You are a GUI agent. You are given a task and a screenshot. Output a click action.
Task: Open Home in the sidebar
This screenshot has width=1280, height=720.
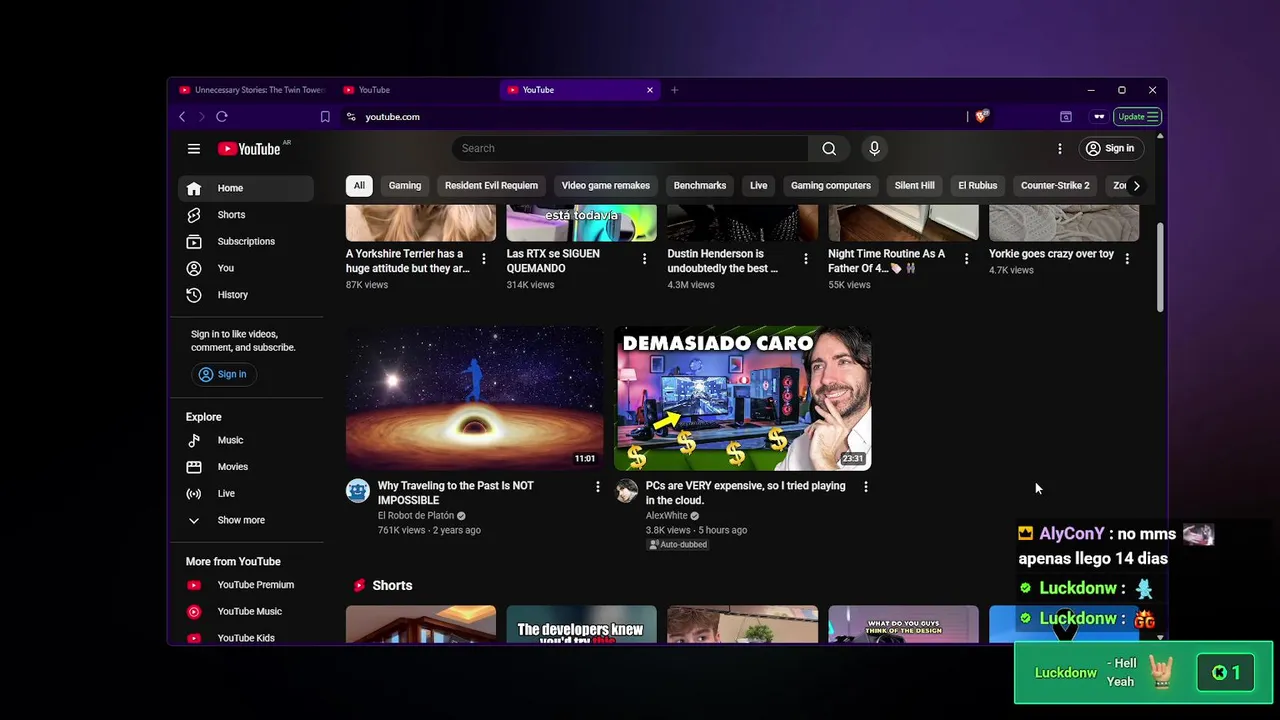click(246, 188)
